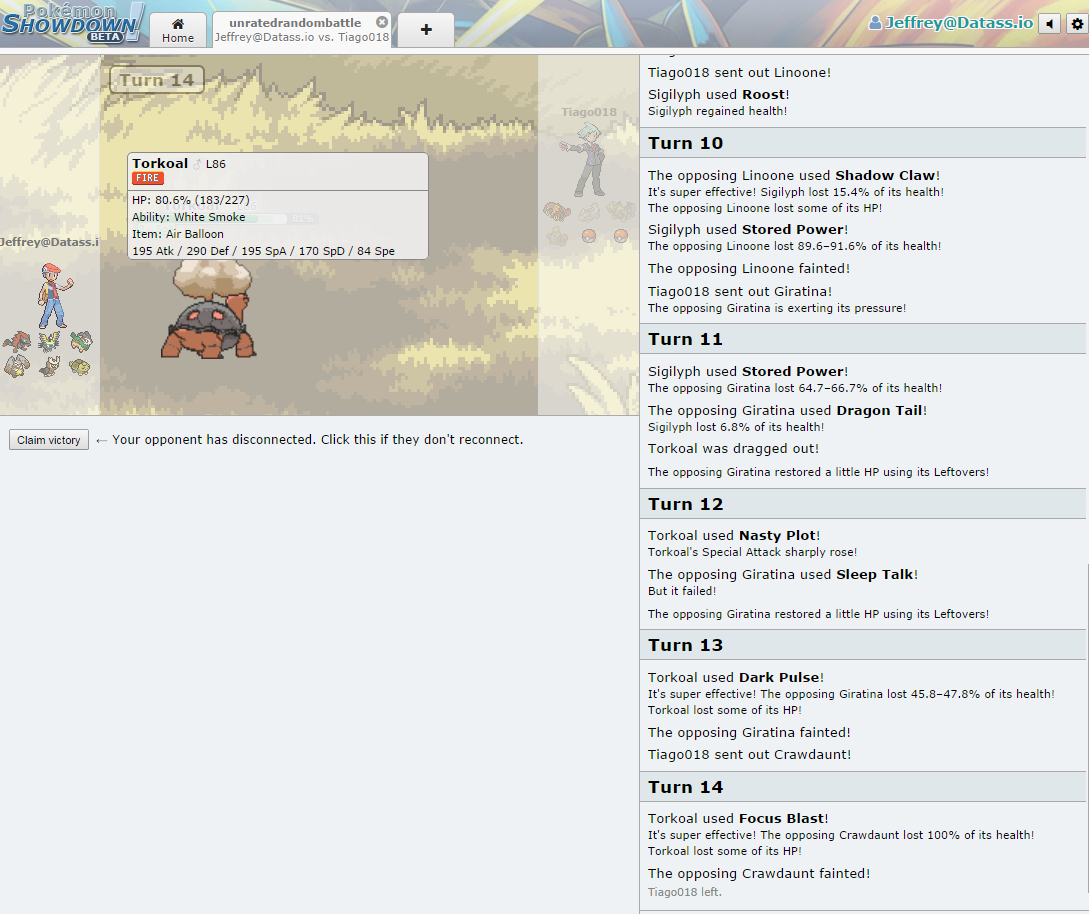The width and height of the screenshot is (1089, 914).
Task: Click the Pokémon Showdown BETA logo
Action: (72, 22)
